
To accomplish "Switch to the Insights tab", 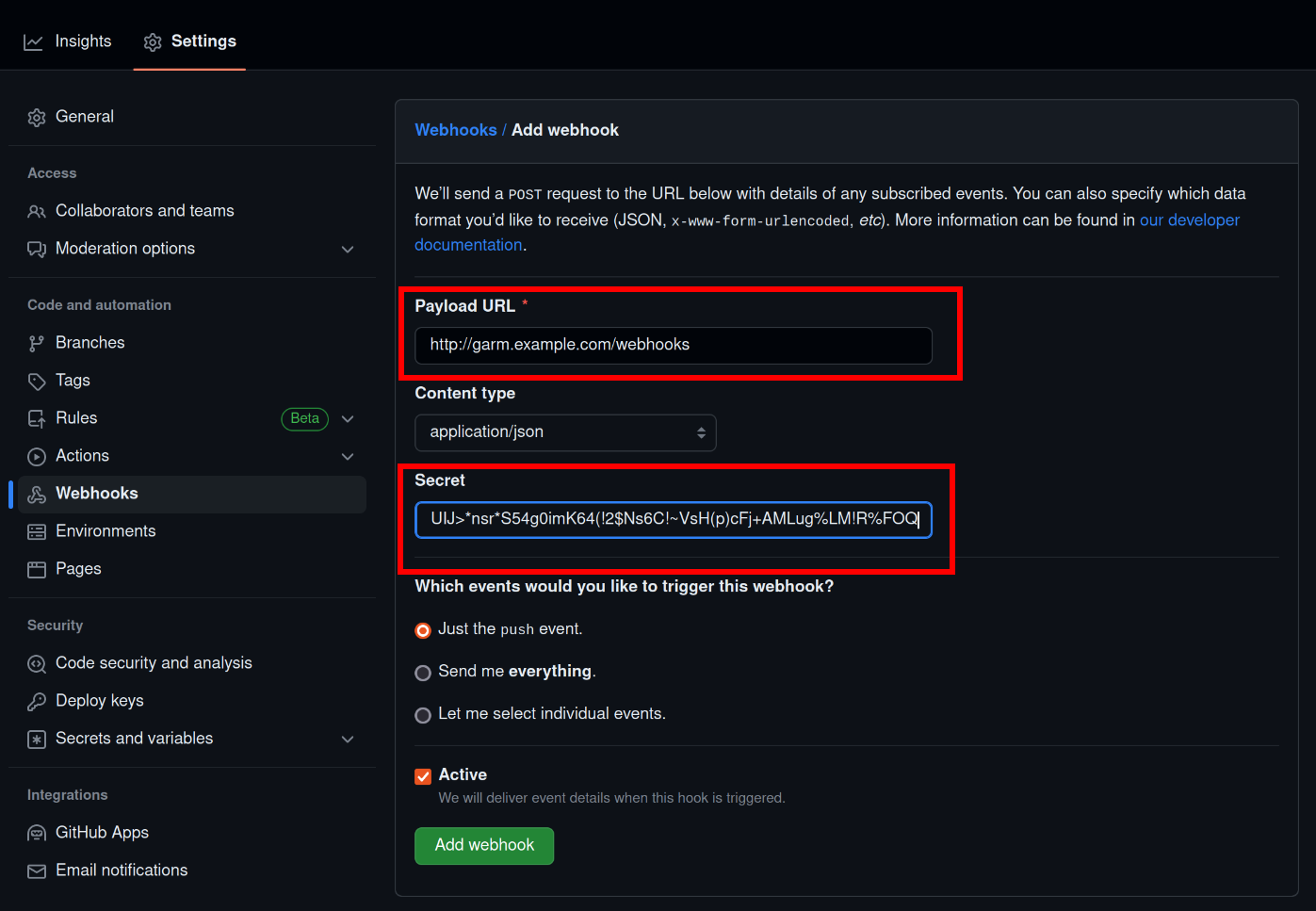I will tap(68, 41).
